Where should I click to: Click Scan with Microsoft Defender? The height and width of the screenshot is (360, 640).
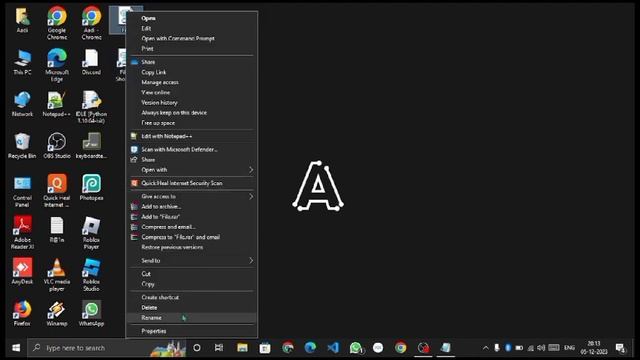click(x=192, y=149)
